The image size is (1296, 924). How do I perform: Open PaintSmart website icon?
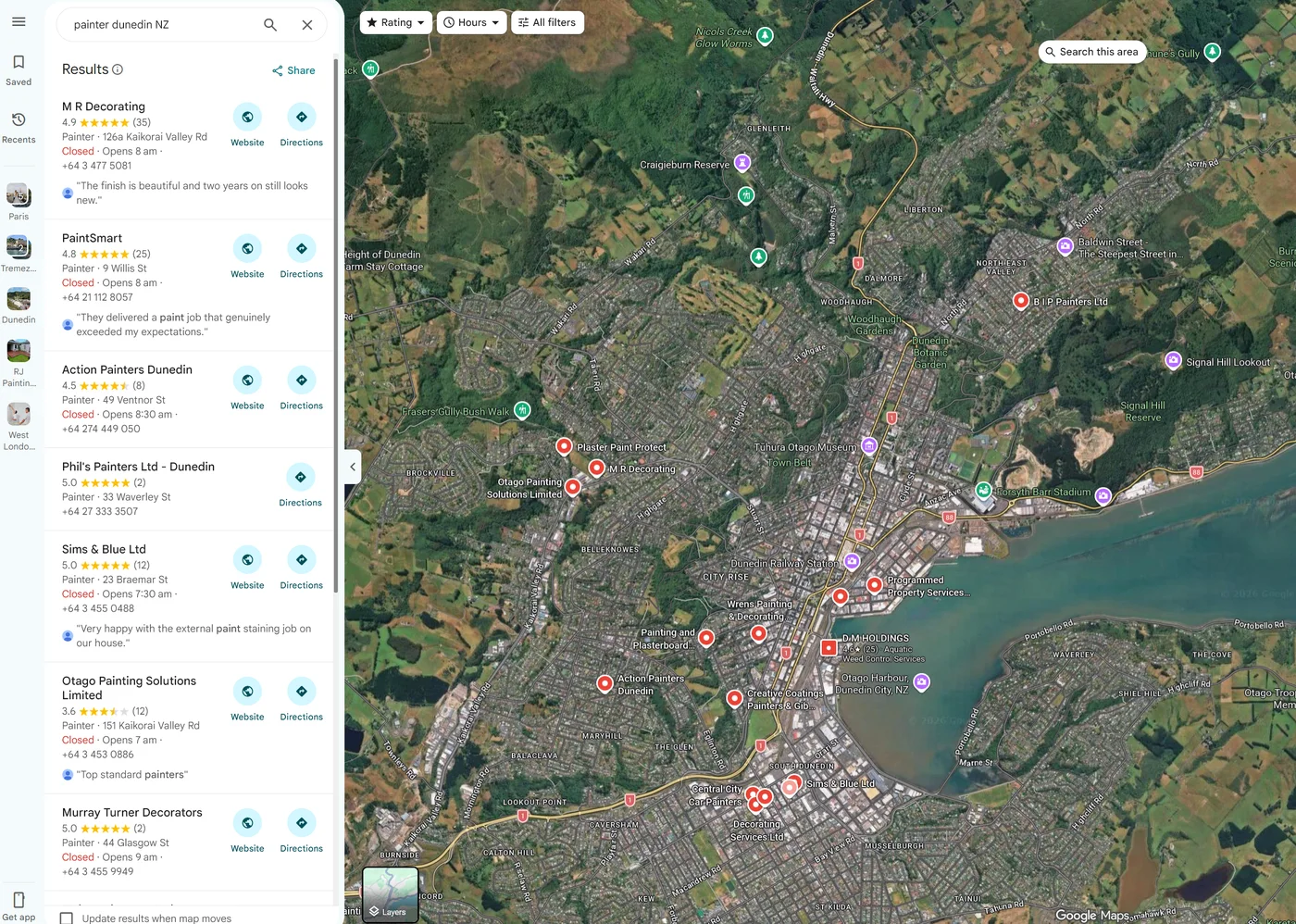pos(247,248)
